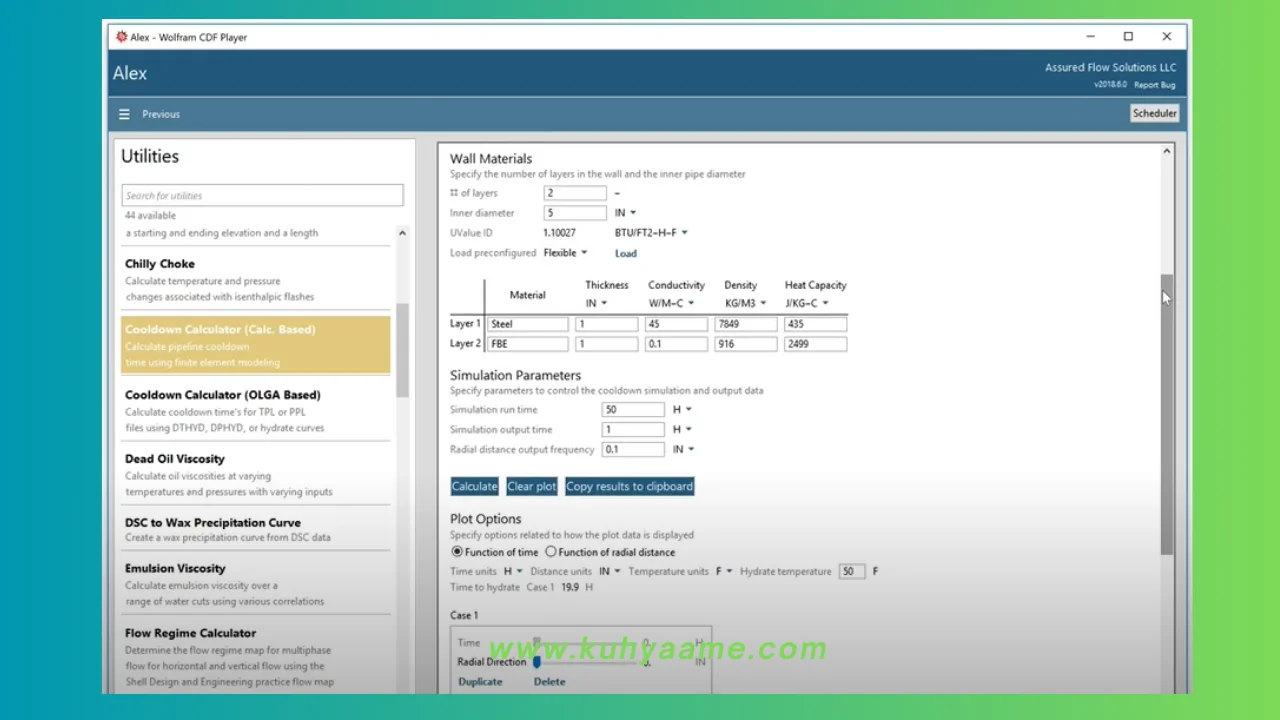Click Radial distance output frequency input field
This screenshot has height=720, width=1280.
(633, 450)
